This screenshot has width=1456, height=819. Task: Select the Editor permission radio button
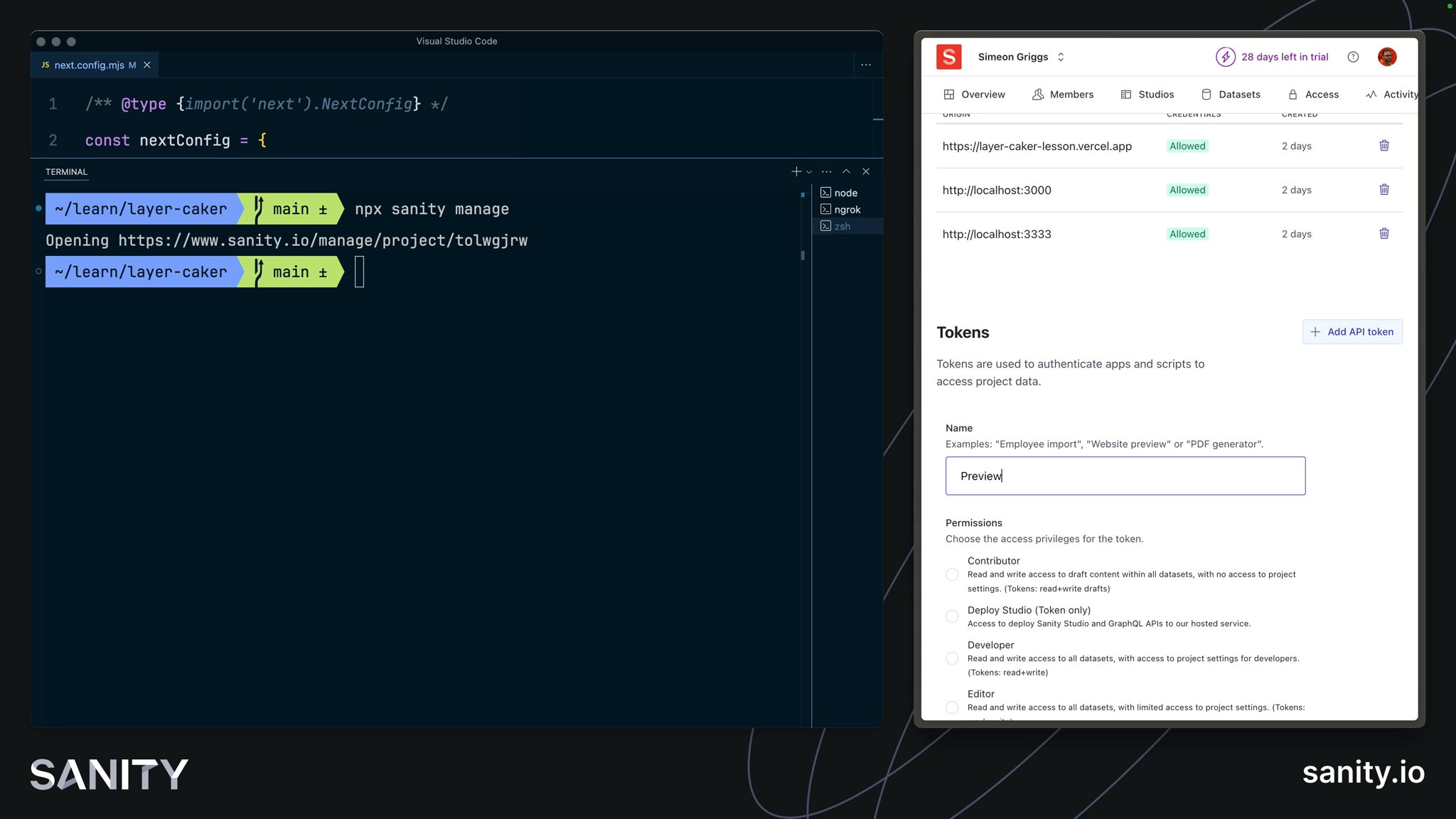[952, 707]
